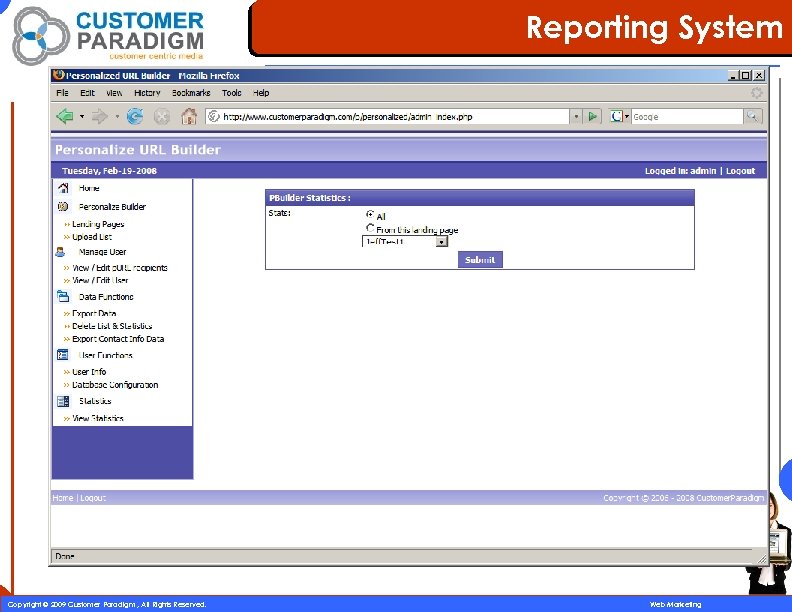Viewport: 792px width, 612px height.
Task: Open Delete List & Statistics link
Action: coord(112,326)
